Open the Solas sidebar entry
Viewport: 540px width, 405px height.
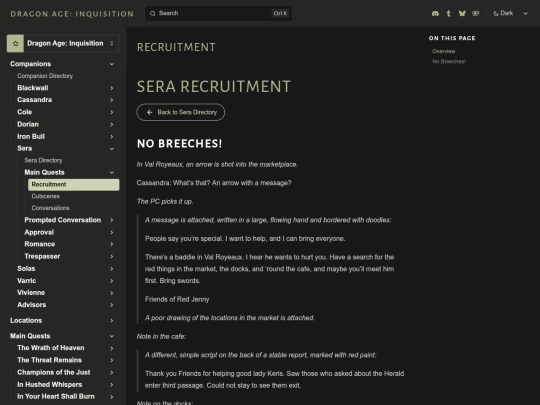[x=26, y=269]
